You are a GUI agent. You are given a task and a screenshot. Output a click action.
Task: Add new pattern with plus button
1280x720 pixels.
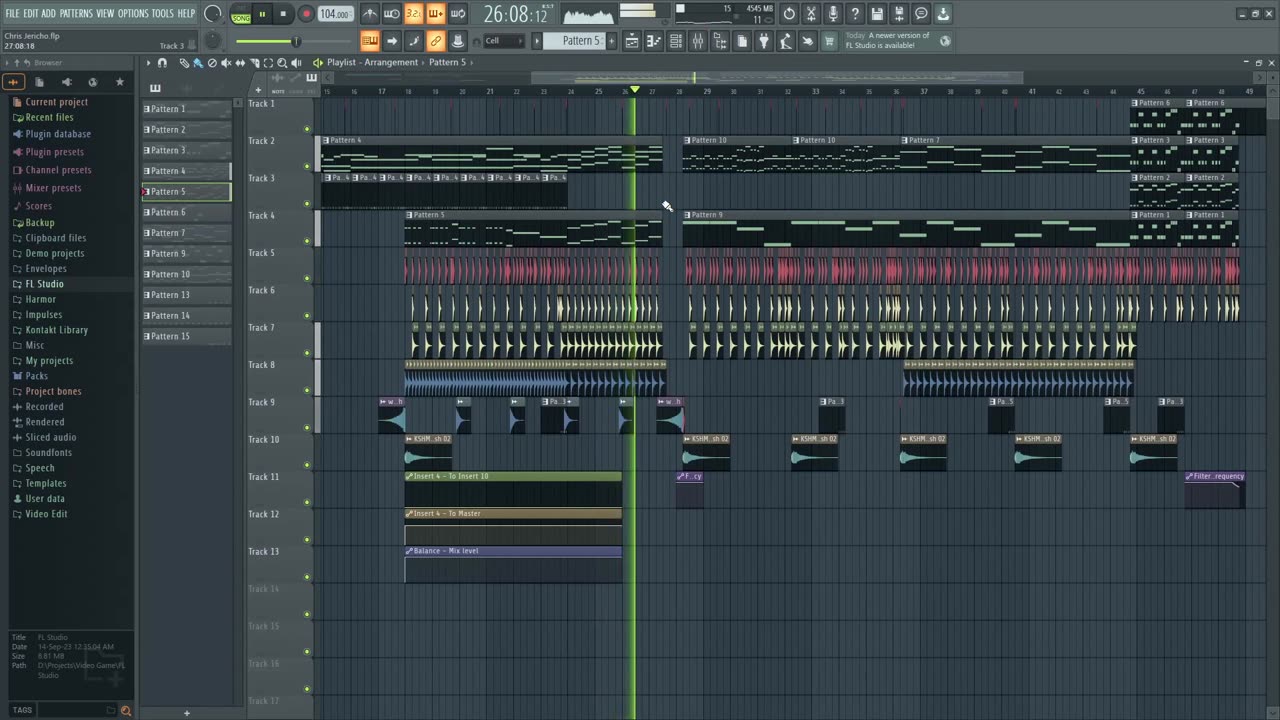pos(610,41)
